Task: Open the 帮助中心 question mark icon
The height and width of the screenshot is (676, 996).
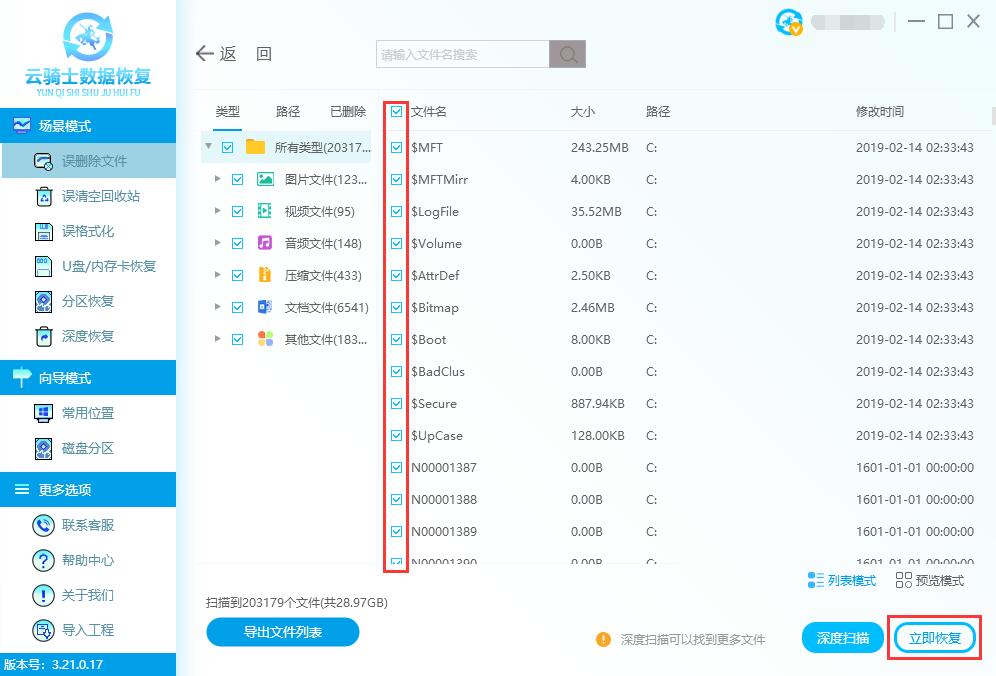Action: [43, 560]
